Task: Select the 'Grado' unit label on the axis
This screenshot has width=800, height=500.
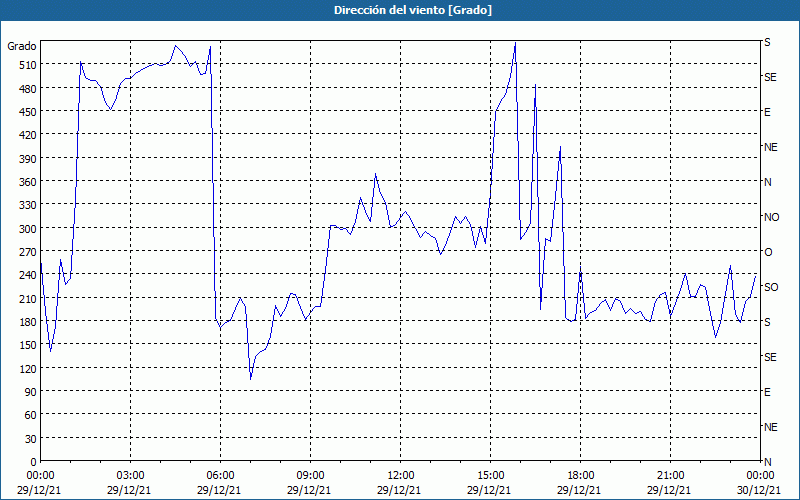Action: pyautogui.click(x=22, y=46)
